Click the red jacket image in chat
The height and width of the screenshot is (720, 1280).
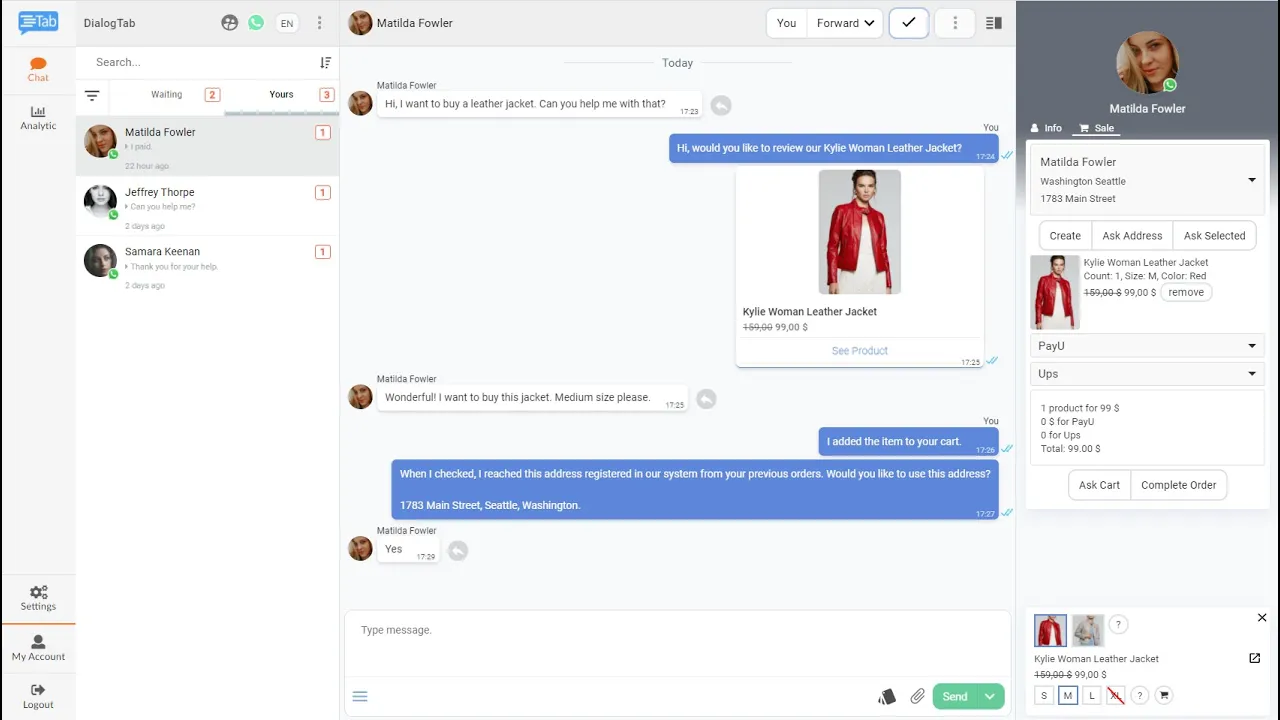click(x=860, y=232)
